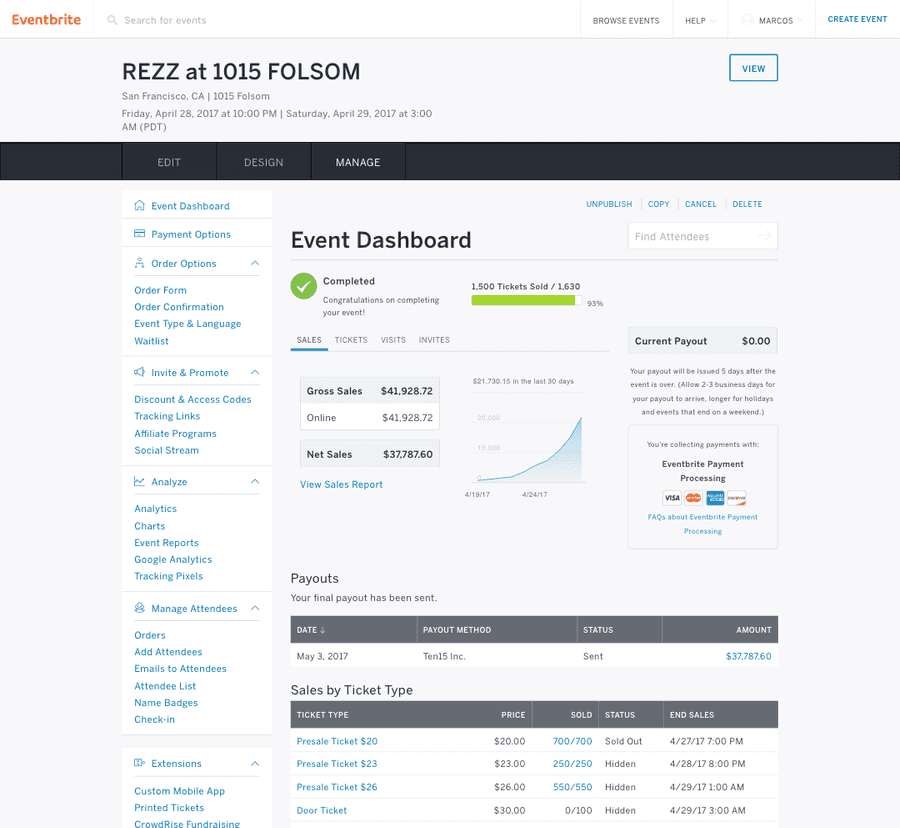This screenshot has height=828, width=900.
Task: Switch to the TICKETS tab
Action: (x=351, y=340)
